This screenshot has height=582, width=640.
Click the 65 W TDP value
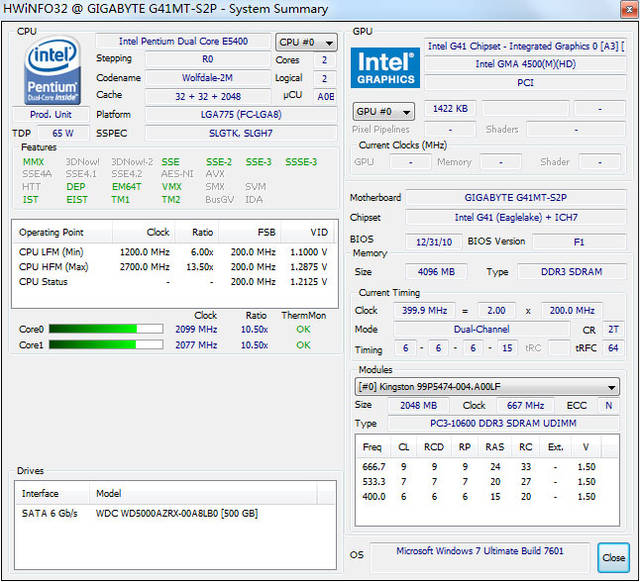click(63, 133)
